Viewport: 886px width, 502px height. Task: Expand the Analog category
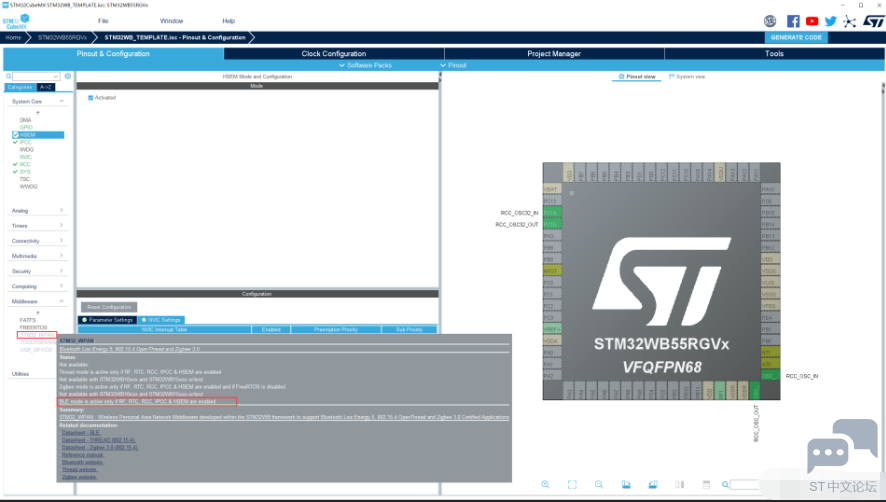(62, 210)
